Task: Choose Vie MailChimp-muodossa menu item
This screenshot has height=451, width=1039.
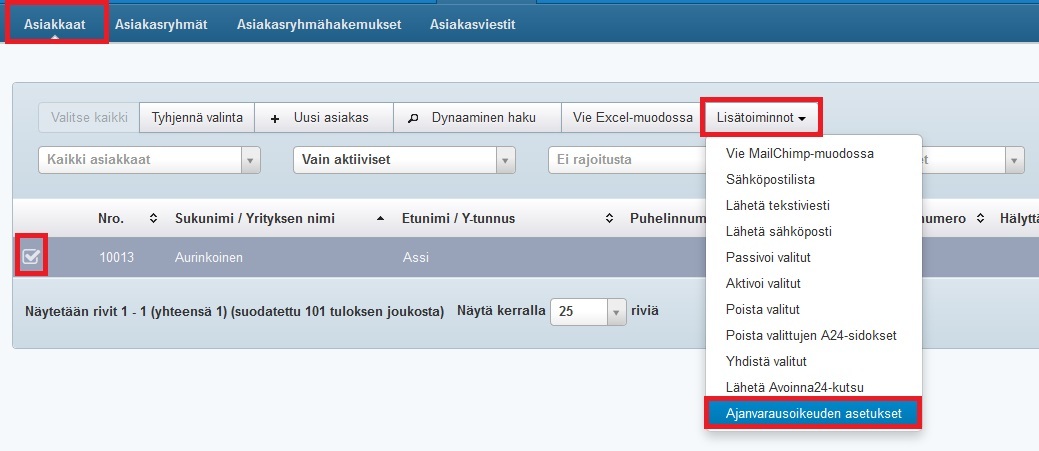Action: point(801,154)
